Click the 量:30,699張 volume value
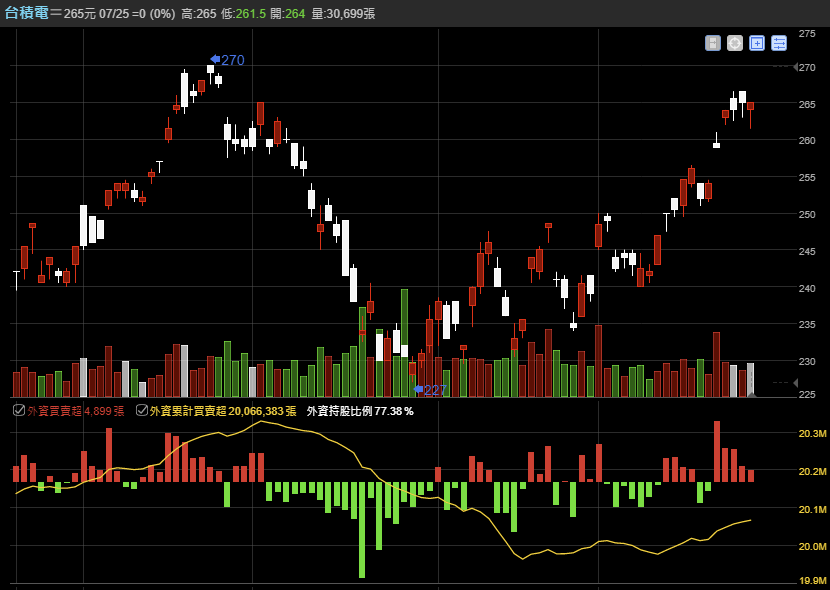Image resolution: width=830 pixels, height=590 pixels. [x=343, y=14]
